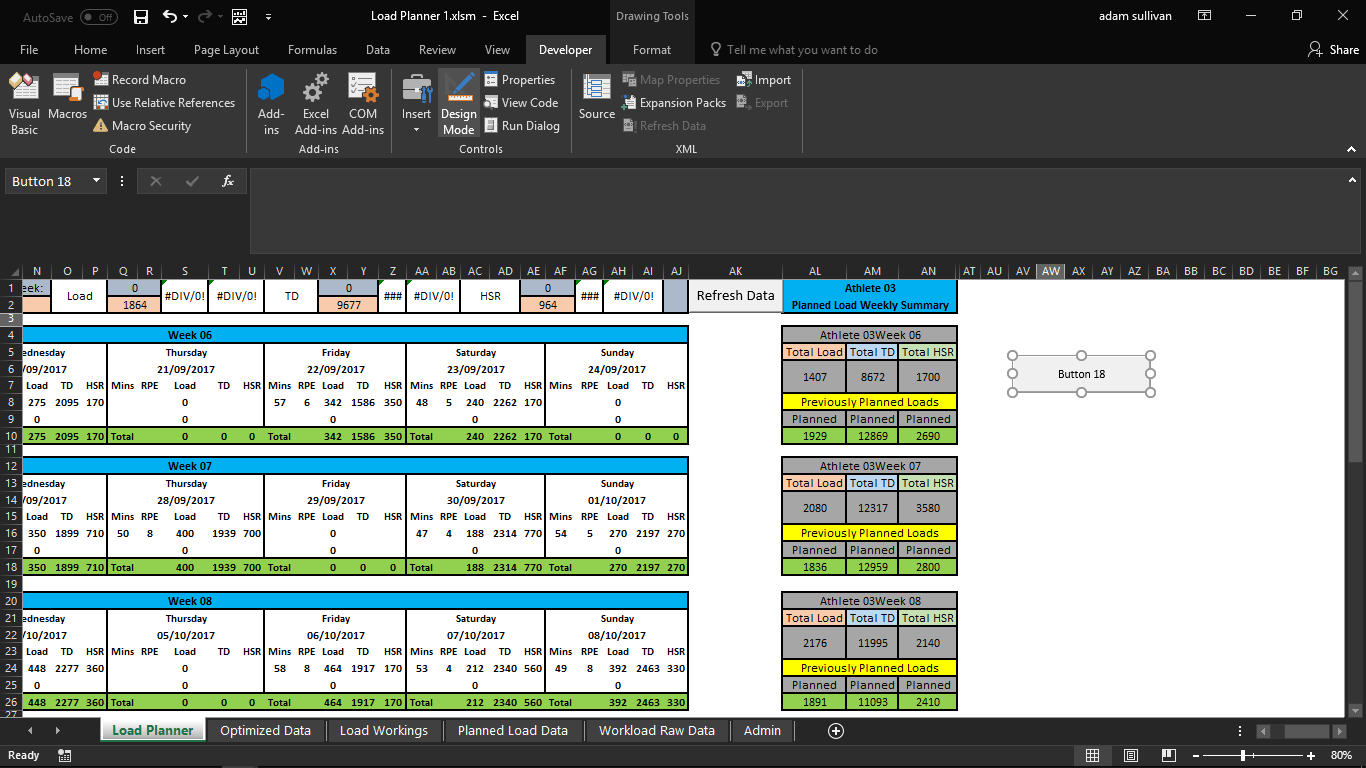Open the XML Source pane
Screen dimensions: 1366x768
[x=597, y=98]
